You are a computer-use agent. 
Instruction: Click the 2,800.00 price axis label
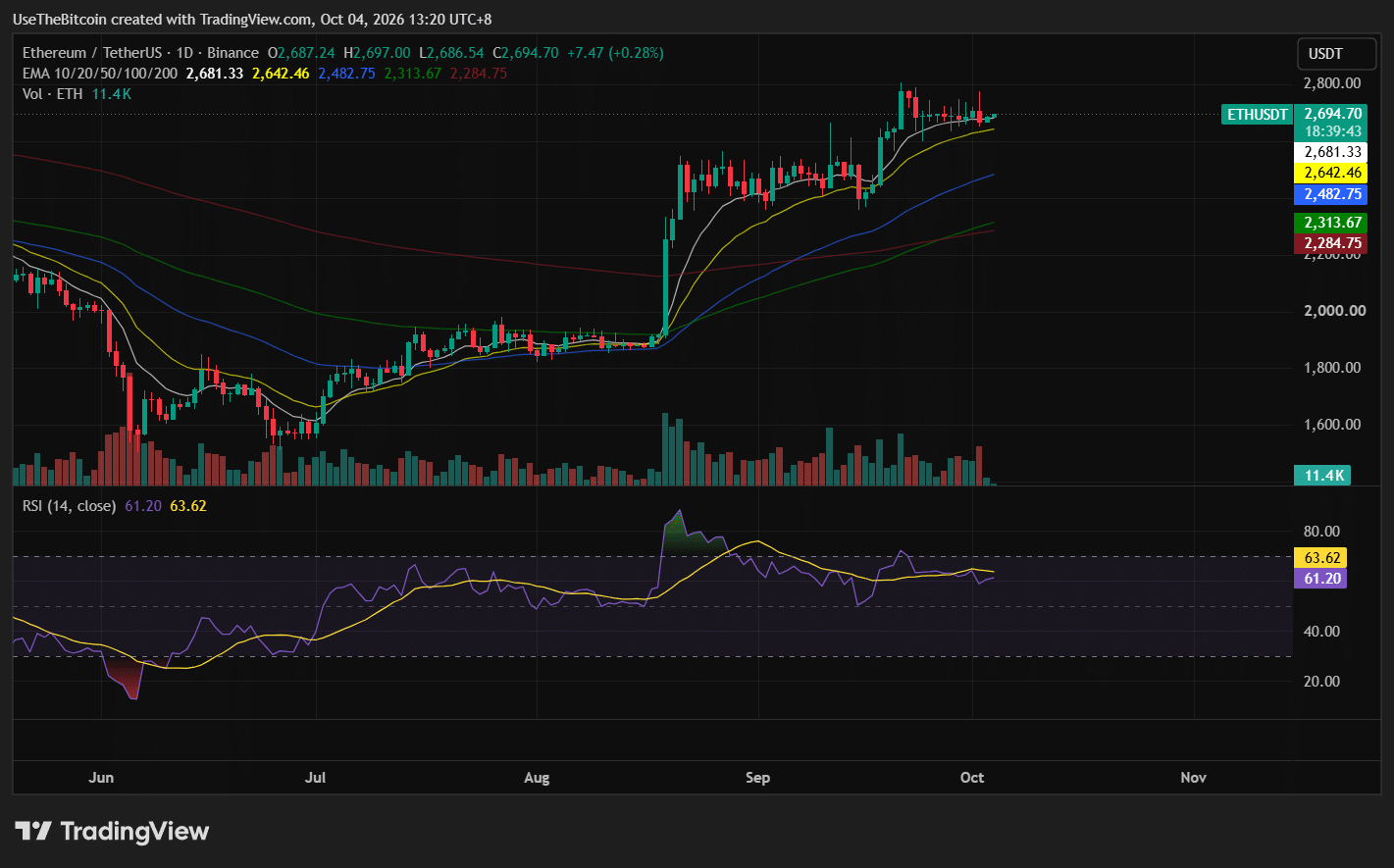(x=1332, y=83)
